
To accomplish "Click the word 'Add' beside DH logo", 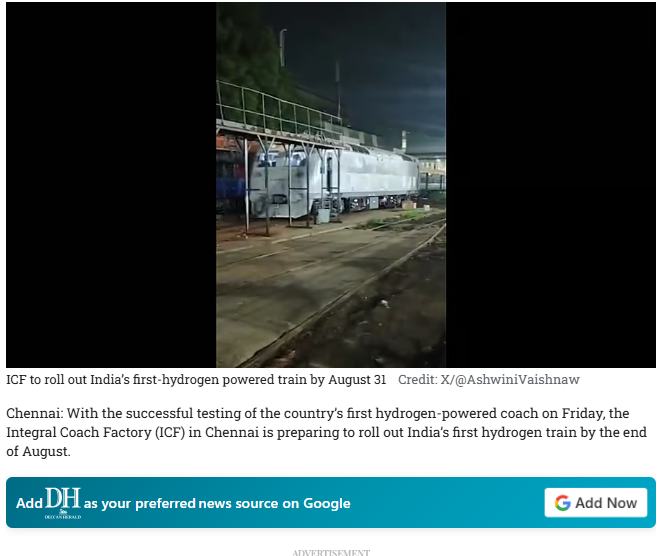I will pos(29,503).
